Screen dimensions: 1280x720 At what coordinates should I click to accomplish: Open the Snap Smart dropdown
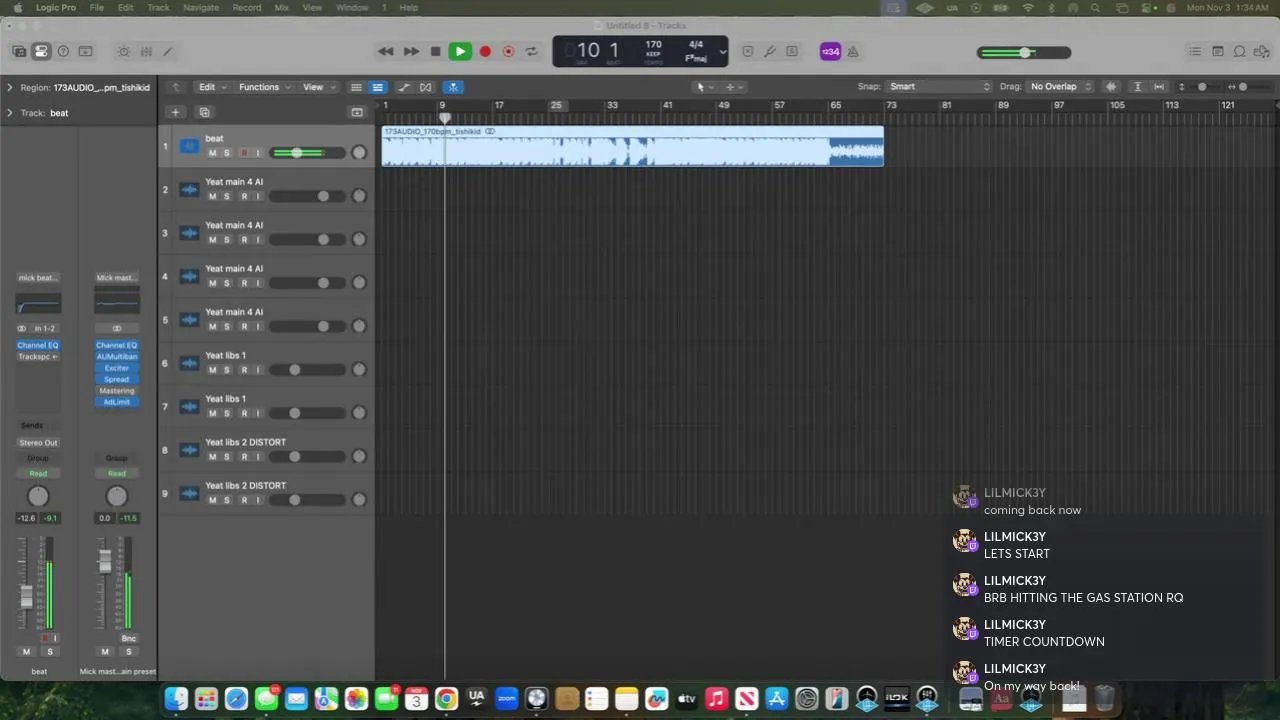(939, 87)
